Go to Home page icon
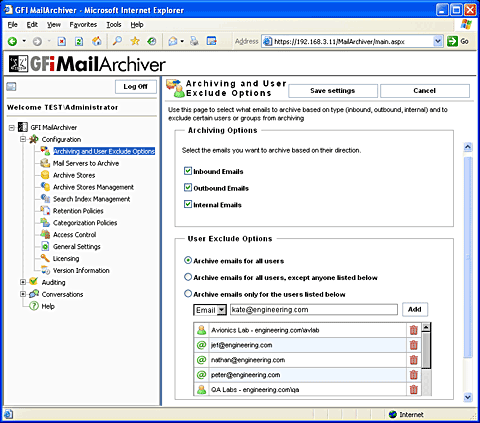Screen dimensions: 480x423 (x=97, y=41)
